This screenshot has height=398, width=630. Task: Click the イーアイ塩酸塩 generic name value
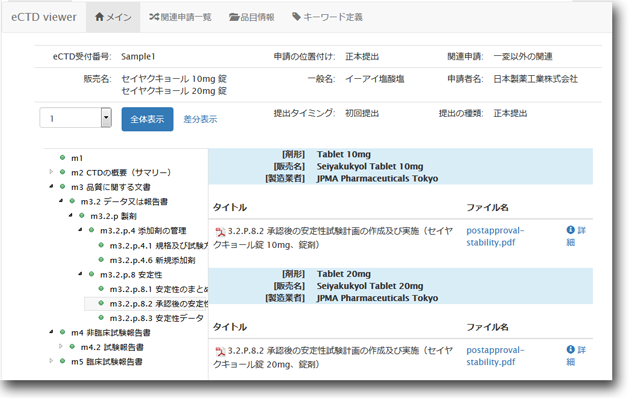[374, 79]
